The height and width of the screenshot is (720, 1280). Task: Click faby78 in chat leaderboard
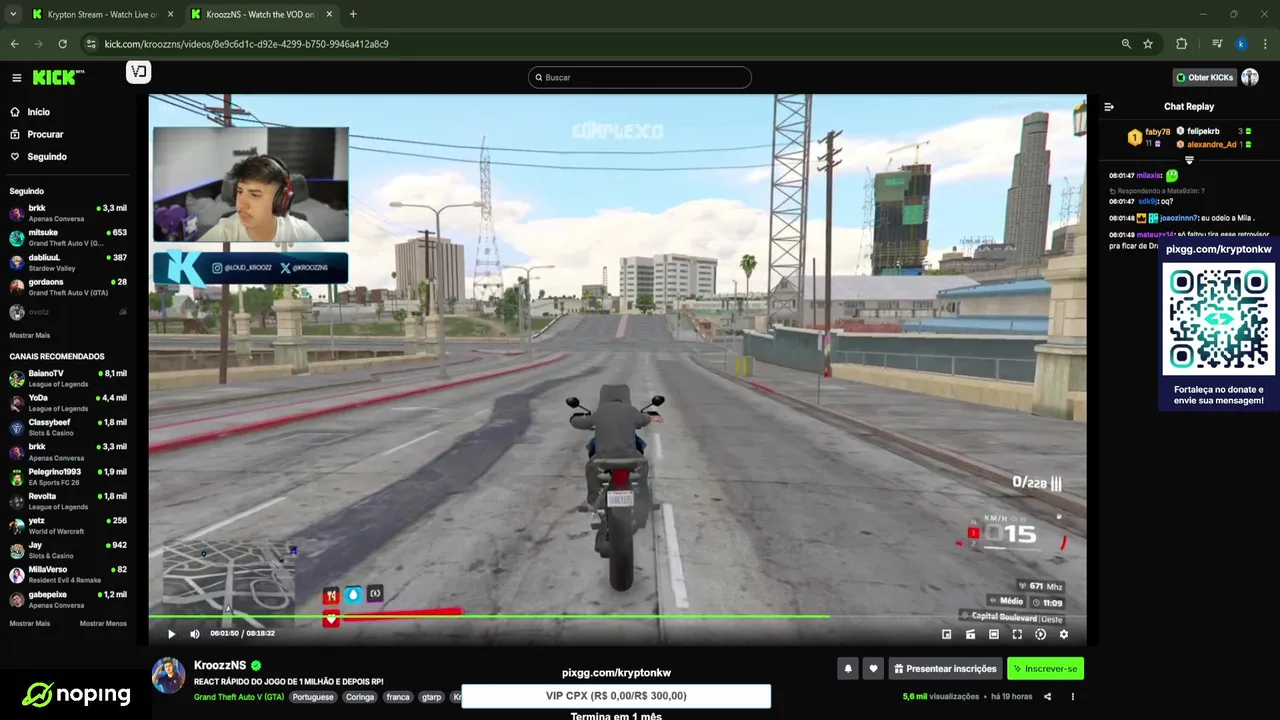[1157, 132]
